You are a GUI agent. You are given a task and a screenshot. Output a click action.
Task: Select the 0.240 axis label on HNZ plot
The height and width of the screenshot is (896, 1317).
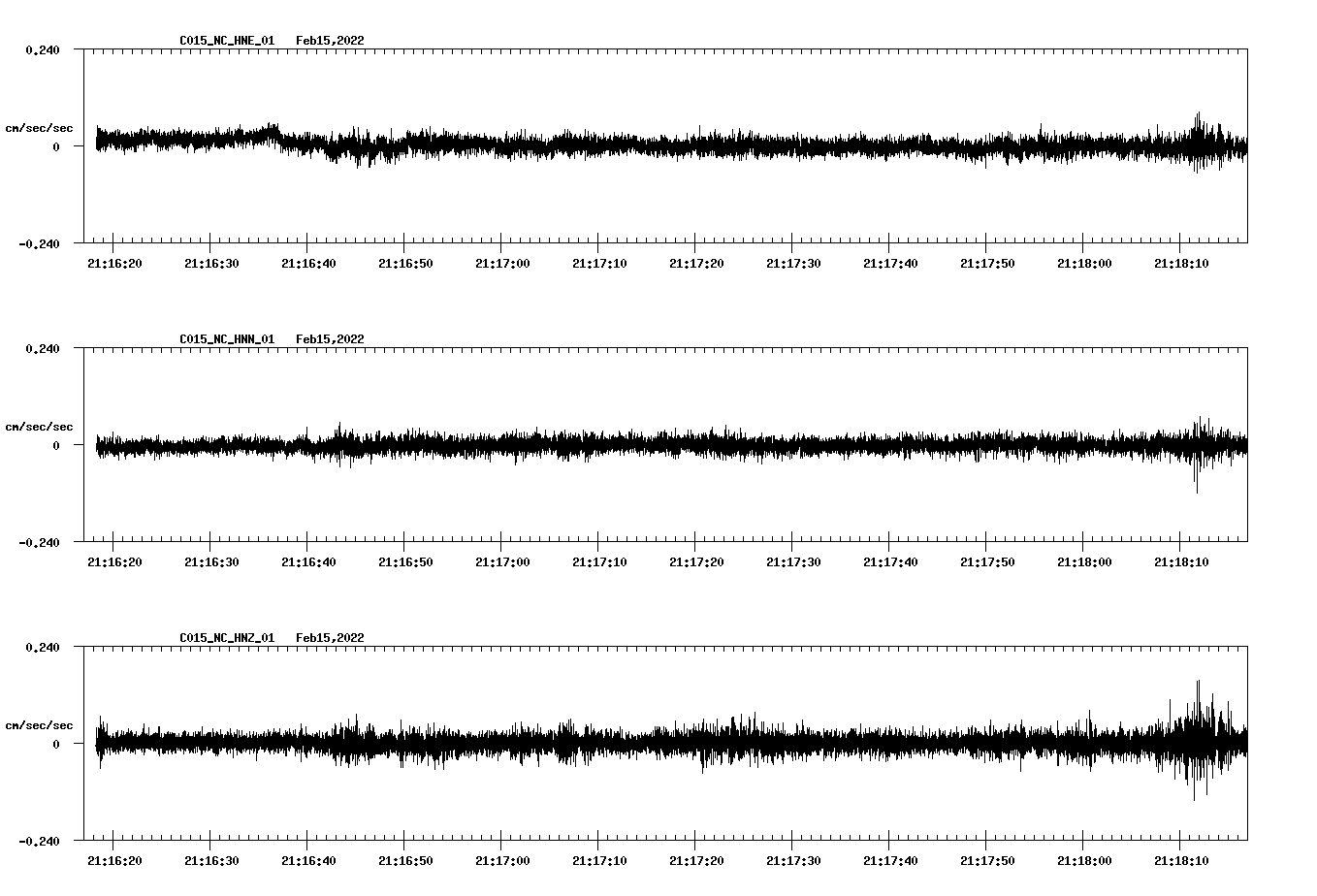42,647
